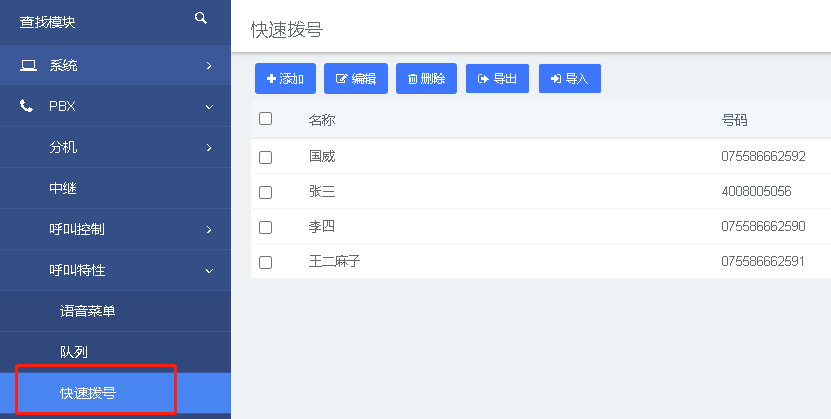Expand the 系统 menu chevron
This screenshot has height=419, width=831.
coord(209,66)
